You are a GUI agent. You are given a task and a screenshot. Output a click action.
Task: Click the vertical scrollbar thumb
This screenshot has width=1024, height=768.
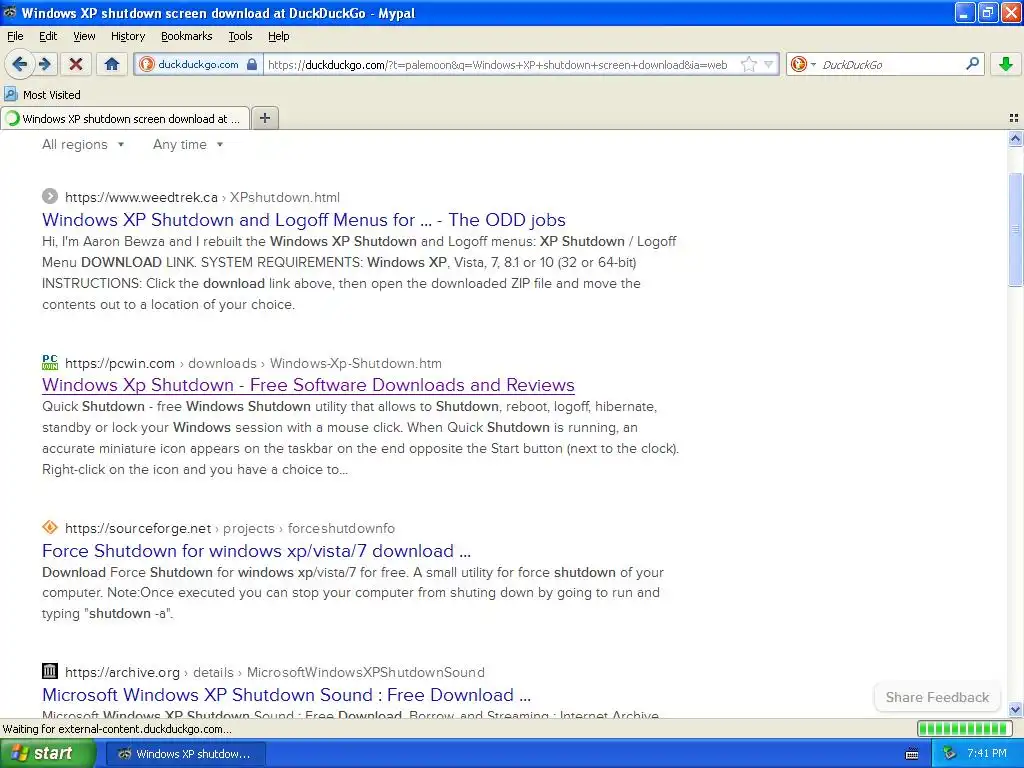point(1015,229)
